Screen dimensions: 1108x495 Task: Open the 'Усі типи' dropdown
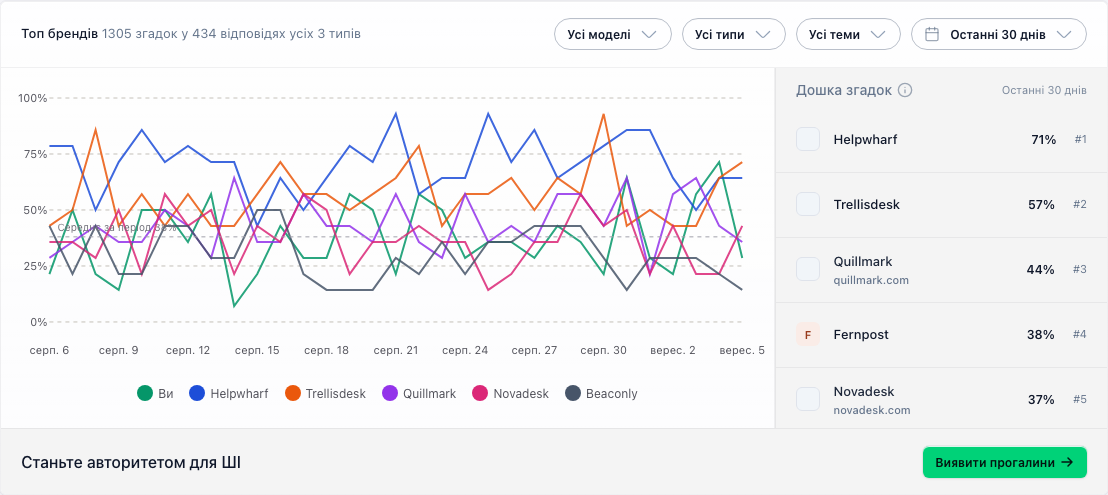click(733, 34)
